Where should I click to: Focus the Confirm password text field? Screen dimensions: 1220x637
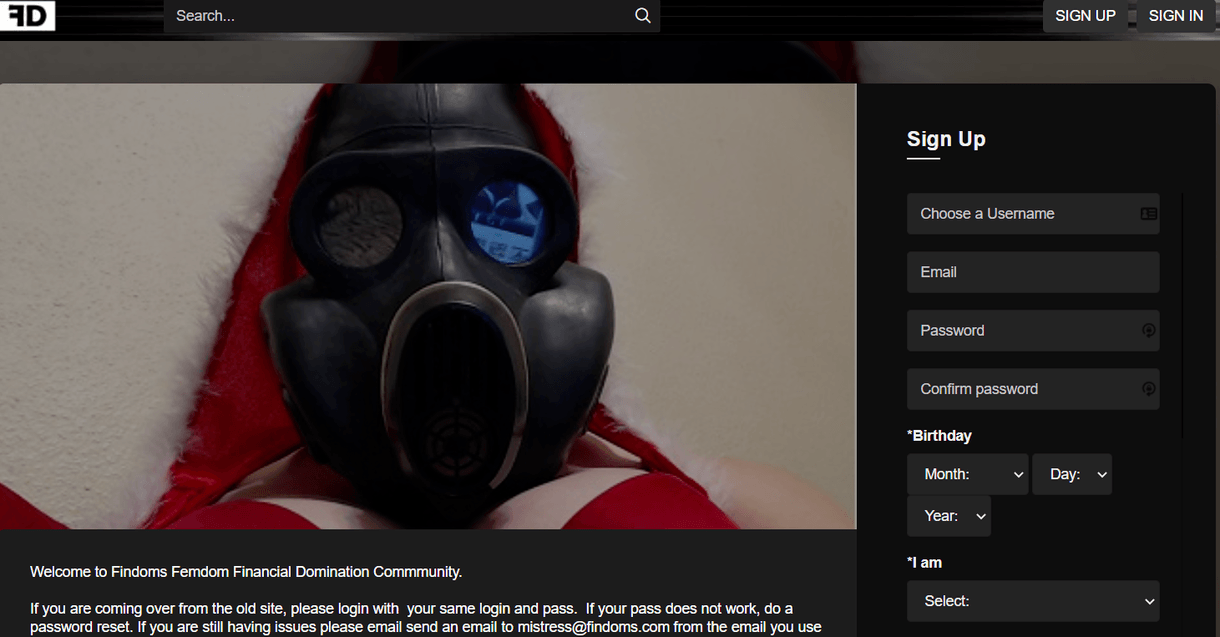pos(1020,389)
